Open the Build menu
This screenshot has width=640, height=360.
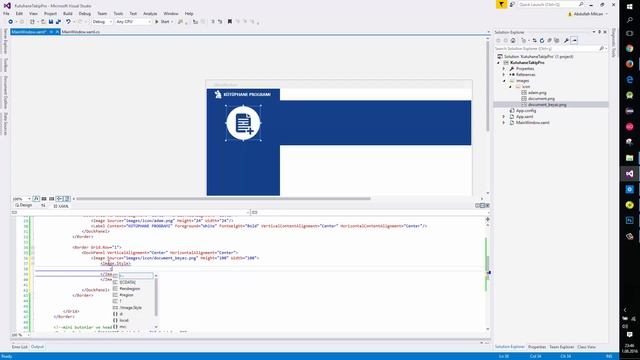tap(68, 13)
